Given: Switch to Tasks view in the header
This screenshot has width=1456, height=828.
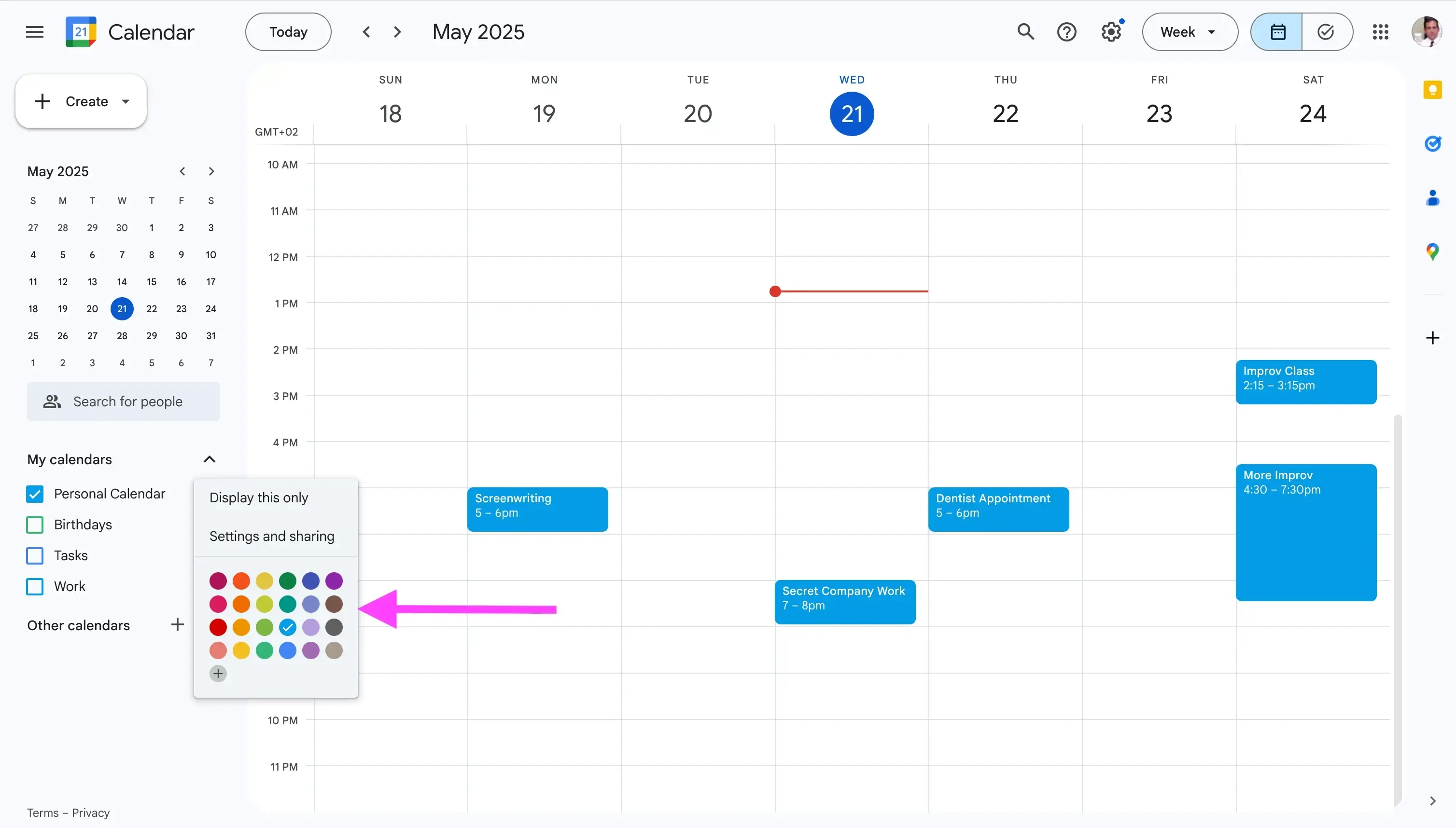Looking at the screenshot, I should 1326,31.
